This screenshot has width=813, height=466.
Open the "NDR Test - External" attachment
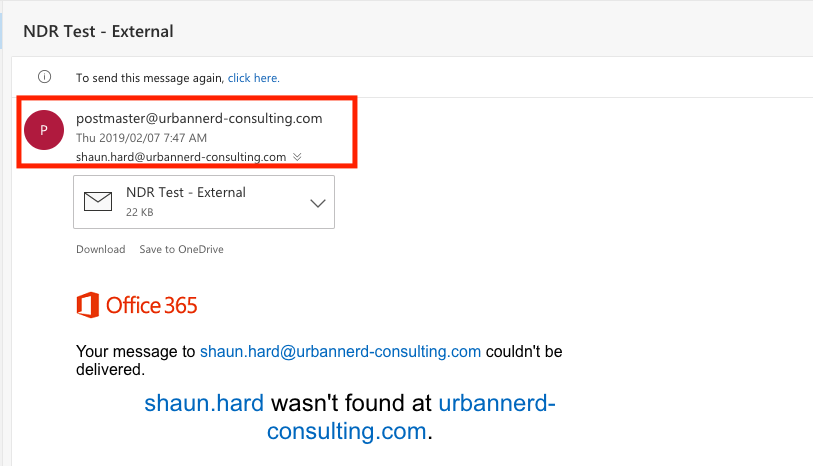tap(186, 192)
